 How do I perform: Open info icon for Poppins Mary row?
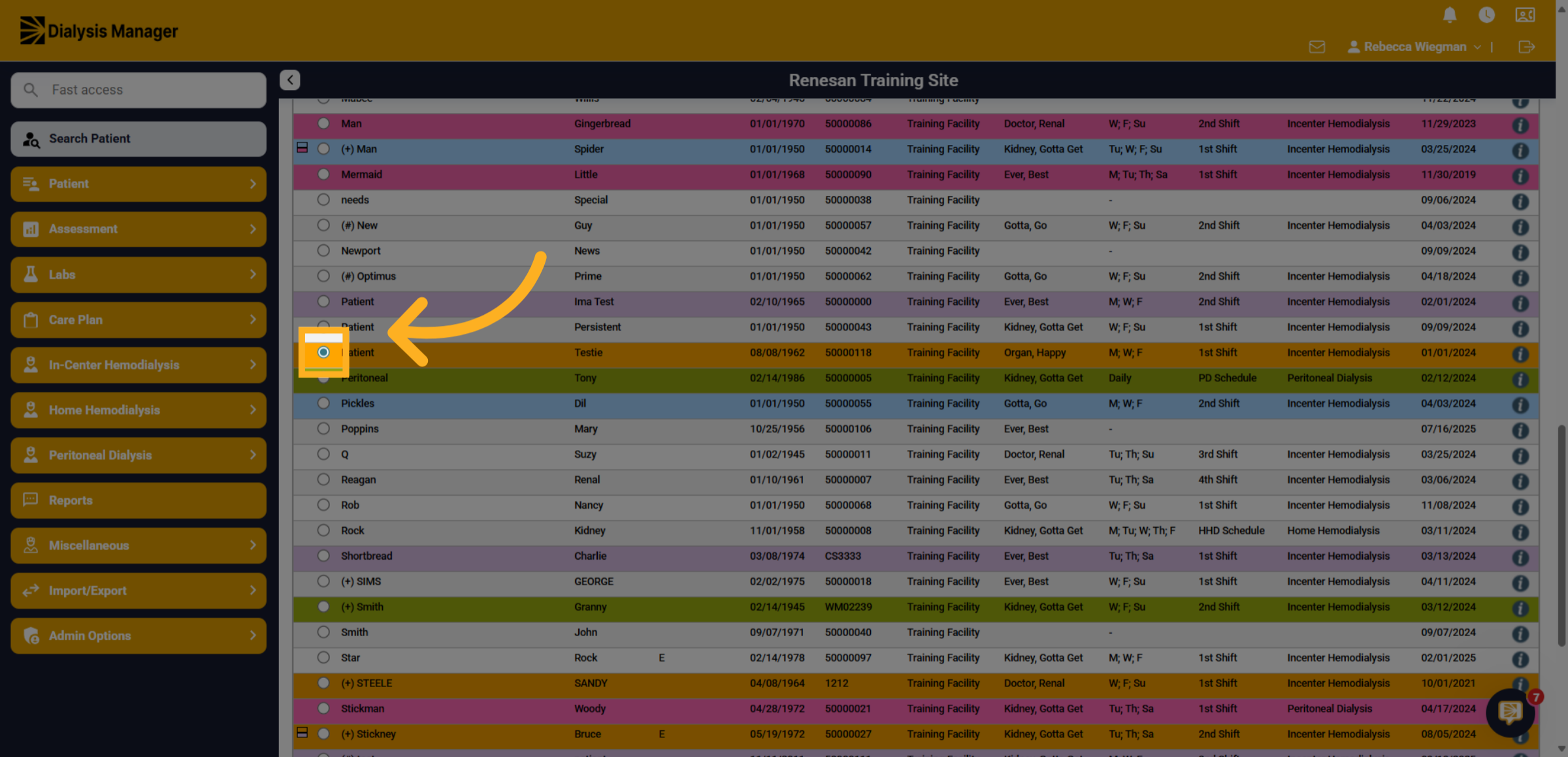[1520, 431]
